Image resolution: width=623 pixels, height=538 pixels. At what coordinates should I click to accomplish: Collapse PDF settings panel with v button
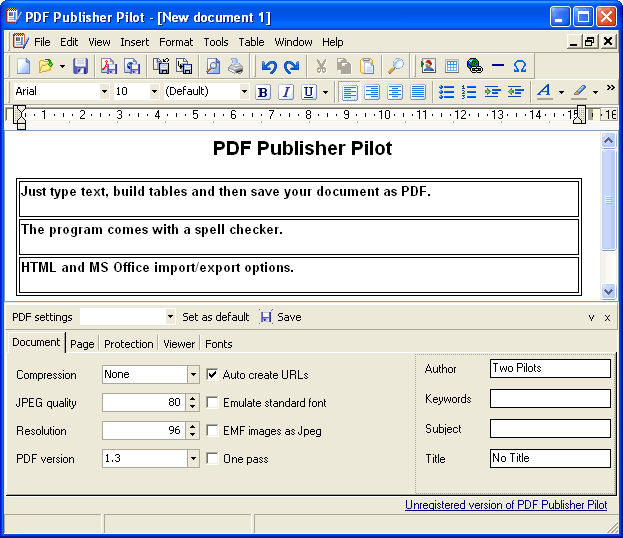[x=591, y=317]
